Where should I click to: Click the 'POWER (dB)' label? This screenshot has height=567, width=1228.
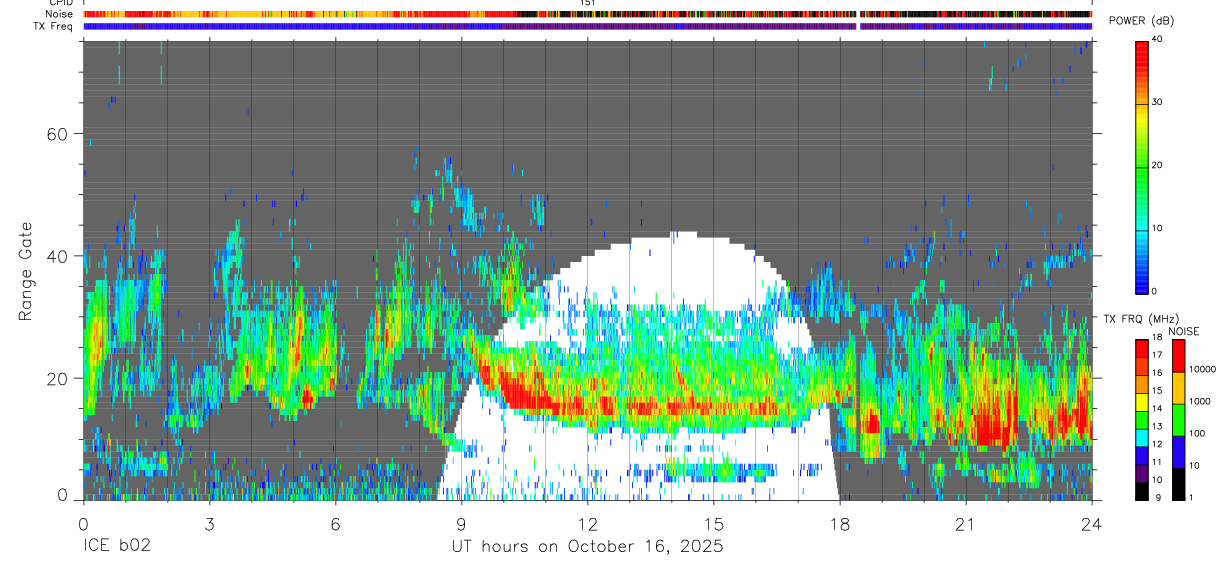[1141, 21]
